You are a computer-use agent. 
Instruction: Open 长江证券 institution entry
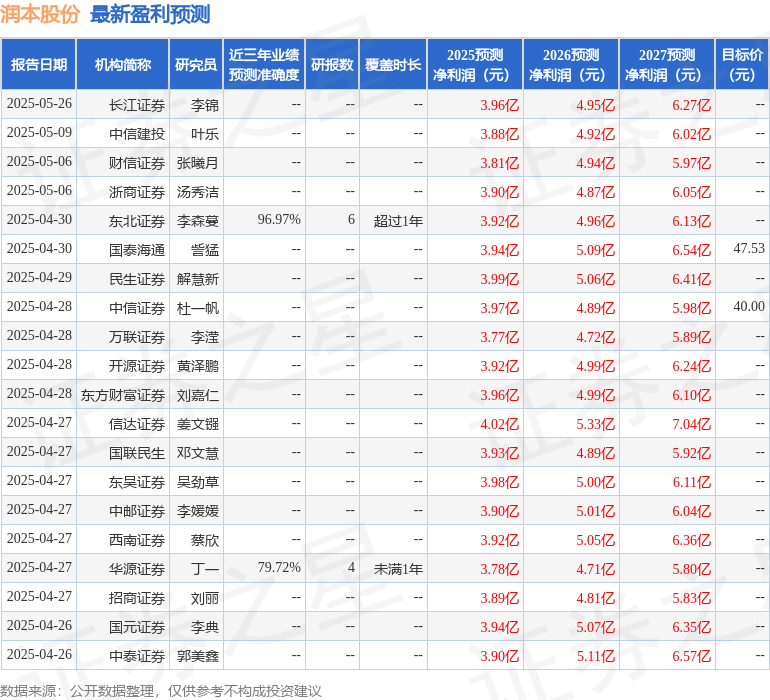tap(137, 105)
